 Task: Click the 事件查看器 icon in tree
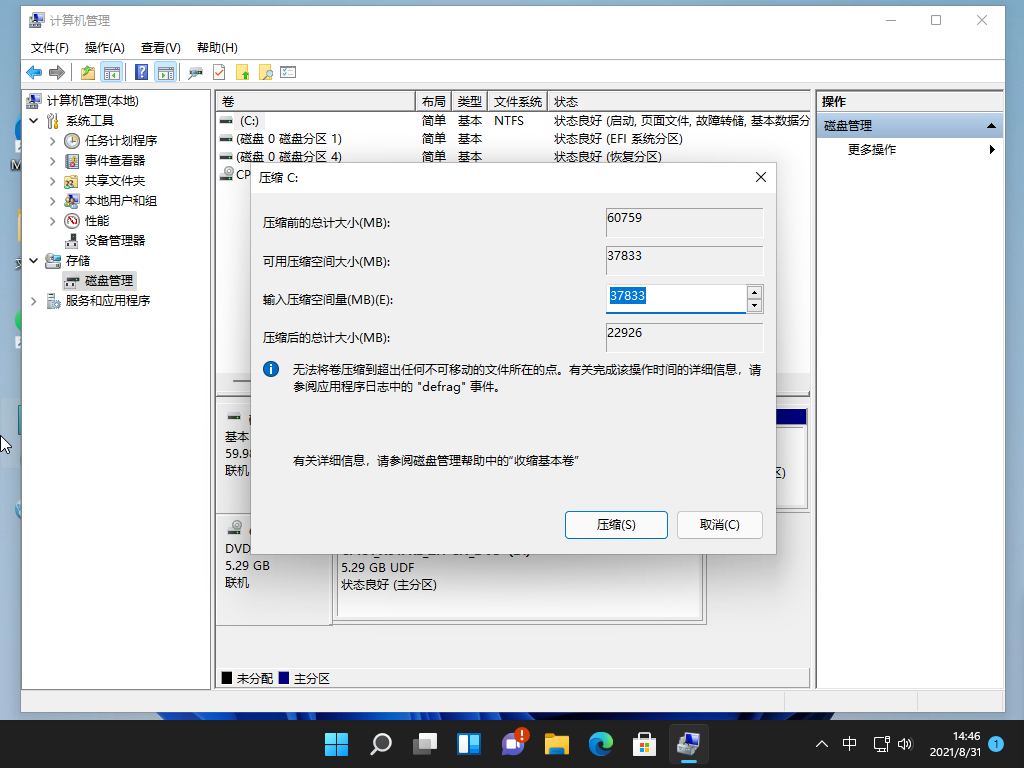point(73,160)
